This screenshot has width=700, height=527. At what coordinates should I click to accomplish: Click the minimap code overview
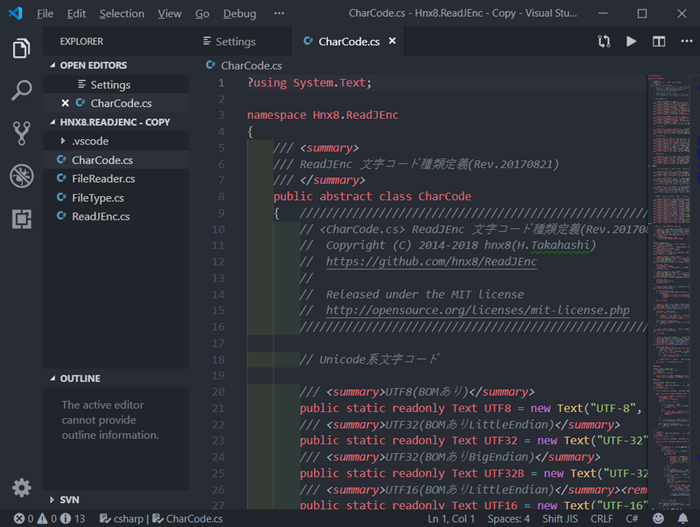tap(667, 200)
